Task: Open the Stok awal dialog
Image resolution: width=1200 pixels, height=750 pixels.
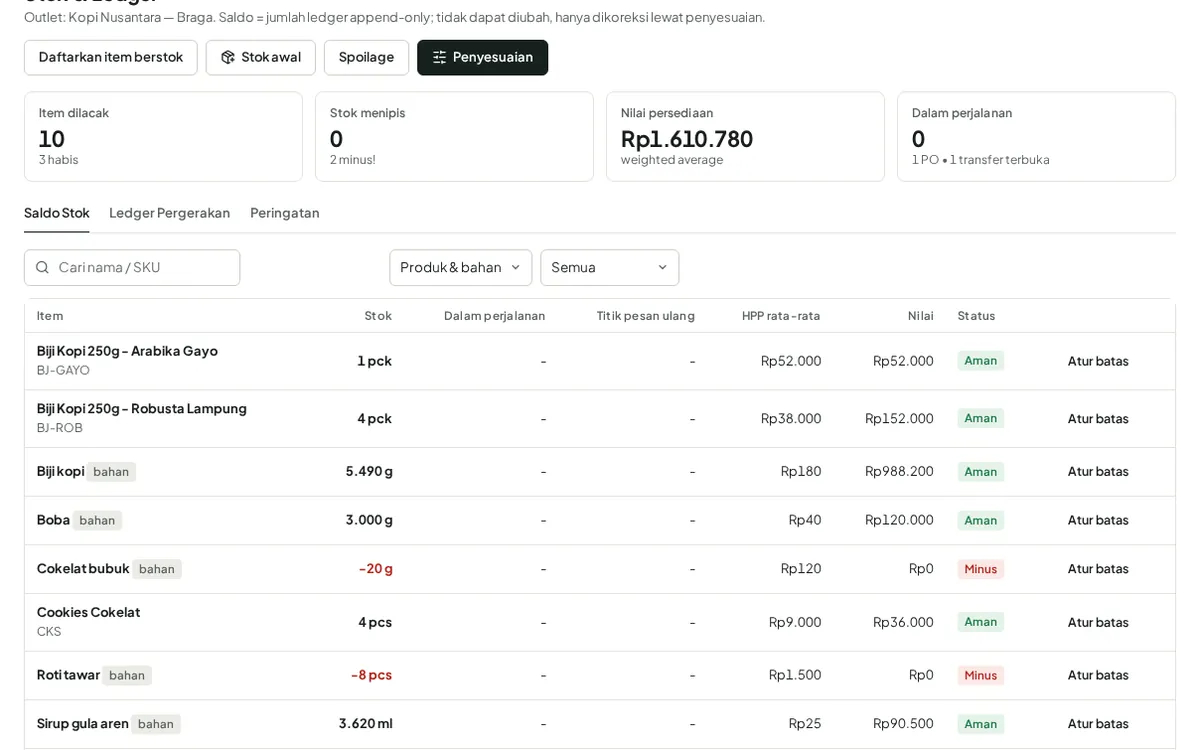Action: click(261, 58)
